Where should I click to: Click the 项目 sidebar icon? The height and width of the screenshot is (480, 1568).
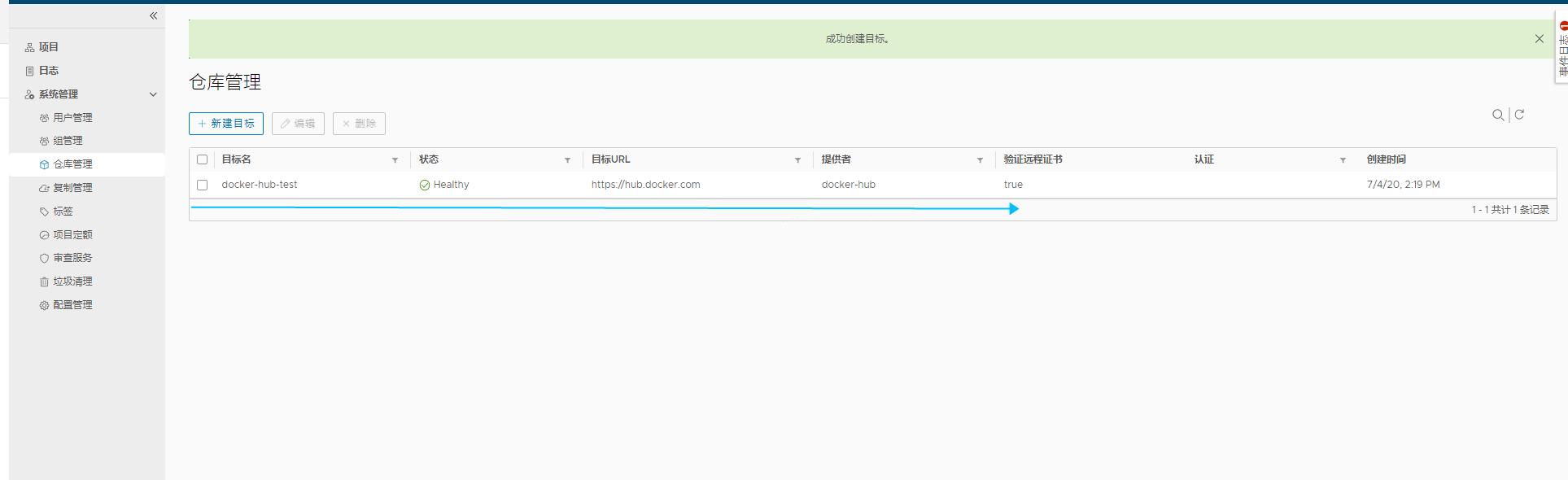29,48
